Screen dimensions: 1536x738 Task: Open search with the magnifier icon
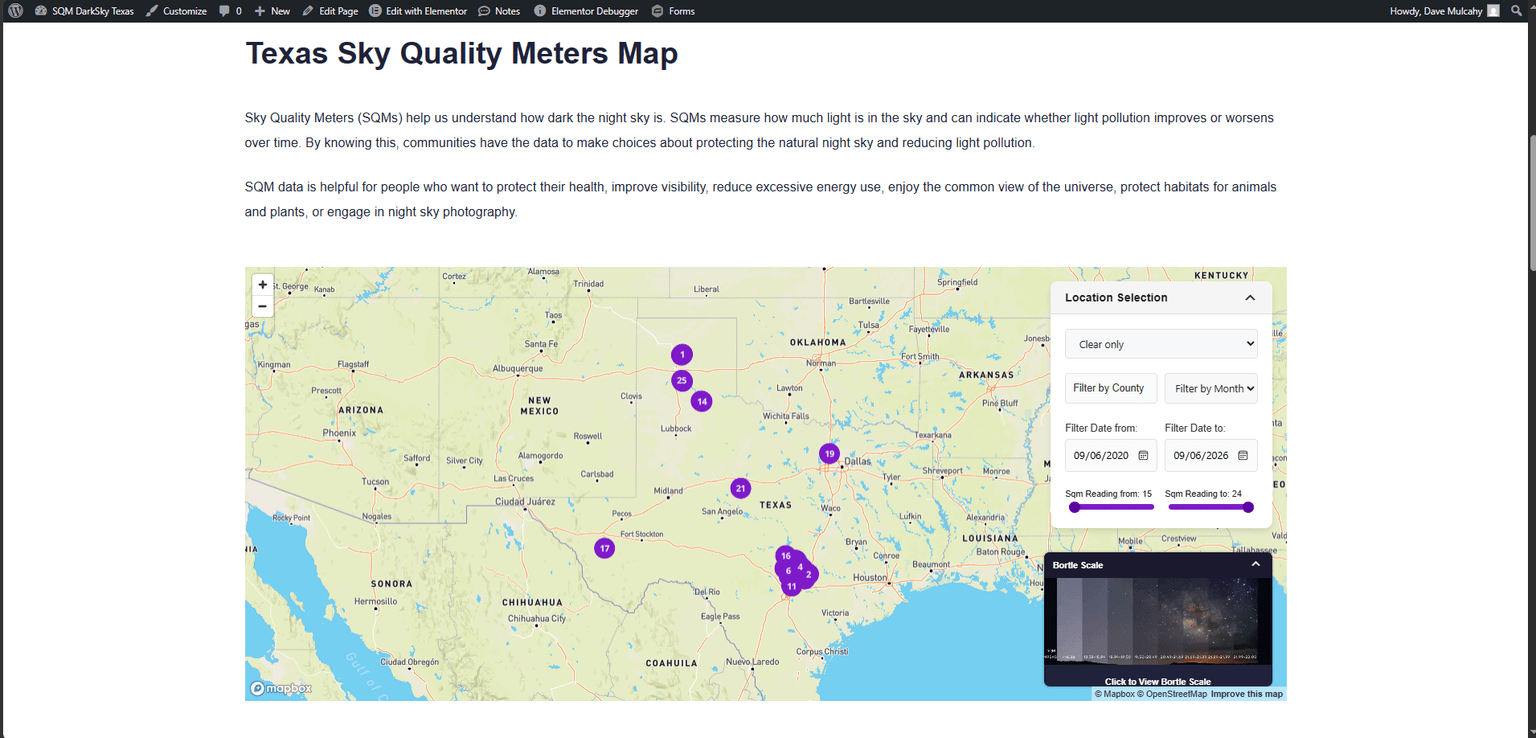click(x=1516, y=11)
